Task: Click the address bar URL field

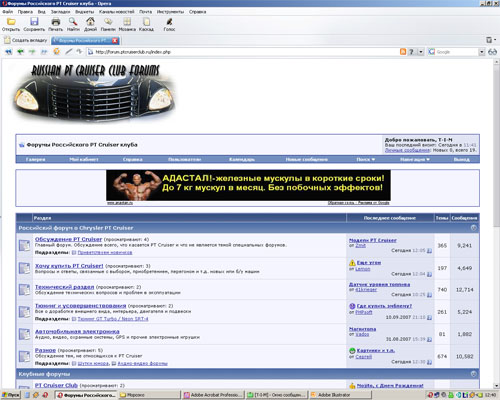Action: click(x=243, y=52)
